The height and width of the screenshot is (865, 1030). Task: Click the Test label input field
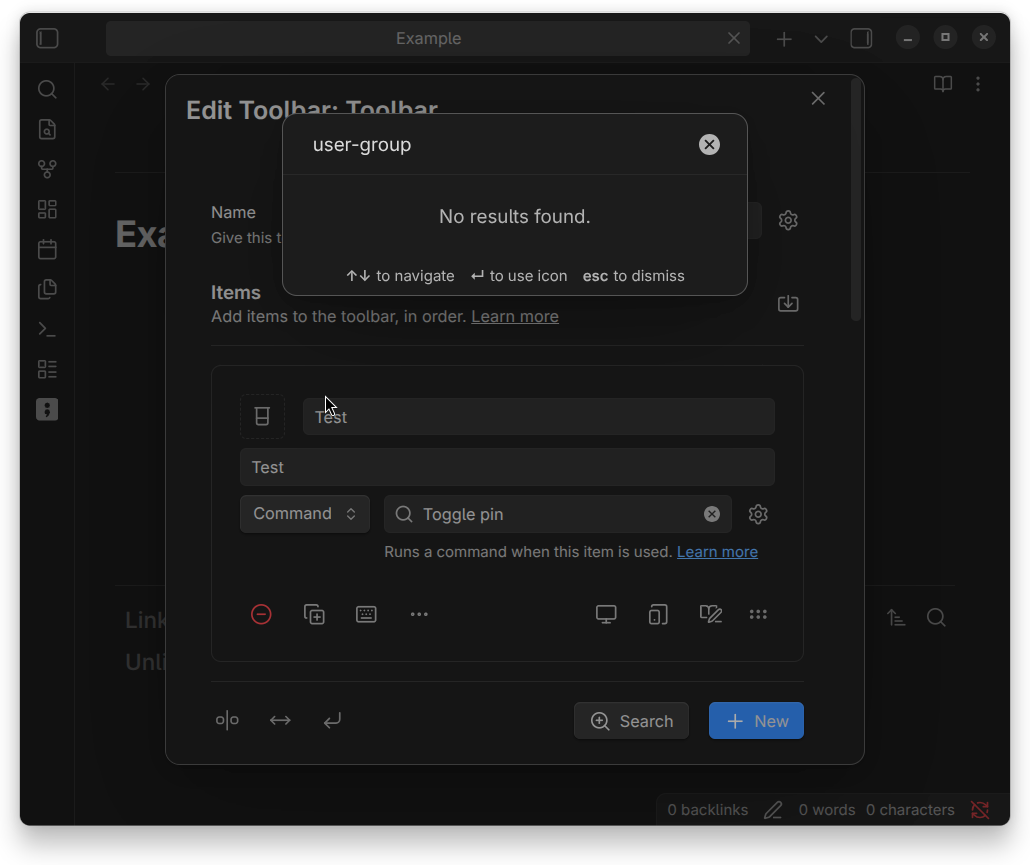point(539,416)
